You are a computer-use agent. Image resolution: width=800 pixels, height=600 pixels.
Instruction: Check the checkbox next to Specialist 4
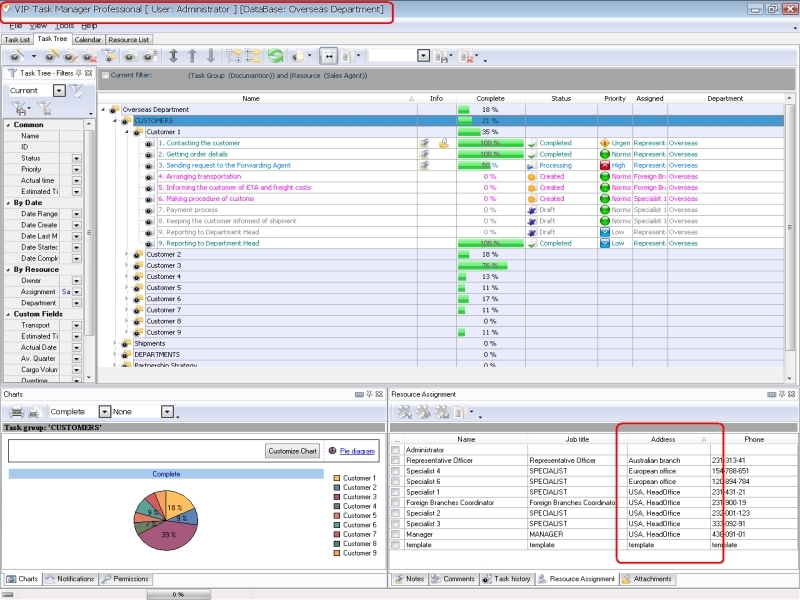click(x=395, y=472)
